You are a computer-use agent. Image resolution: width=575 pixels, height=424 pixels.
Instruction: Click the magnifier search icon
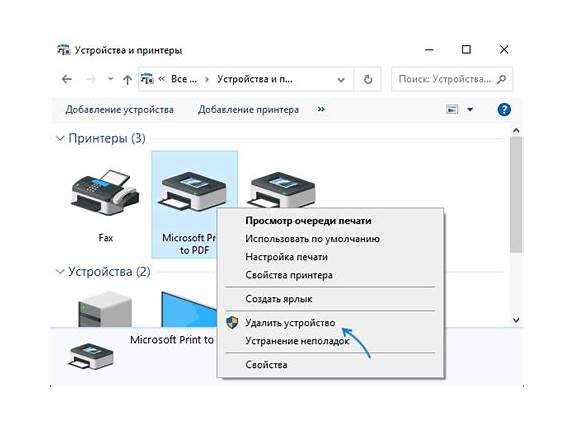tap(501, 79)
